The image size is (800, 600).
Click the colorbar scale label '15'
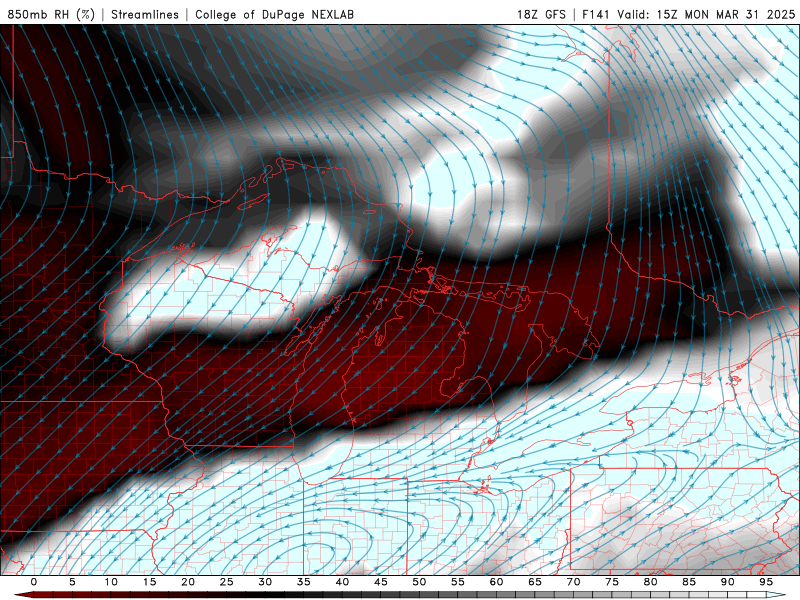[149, 582]
